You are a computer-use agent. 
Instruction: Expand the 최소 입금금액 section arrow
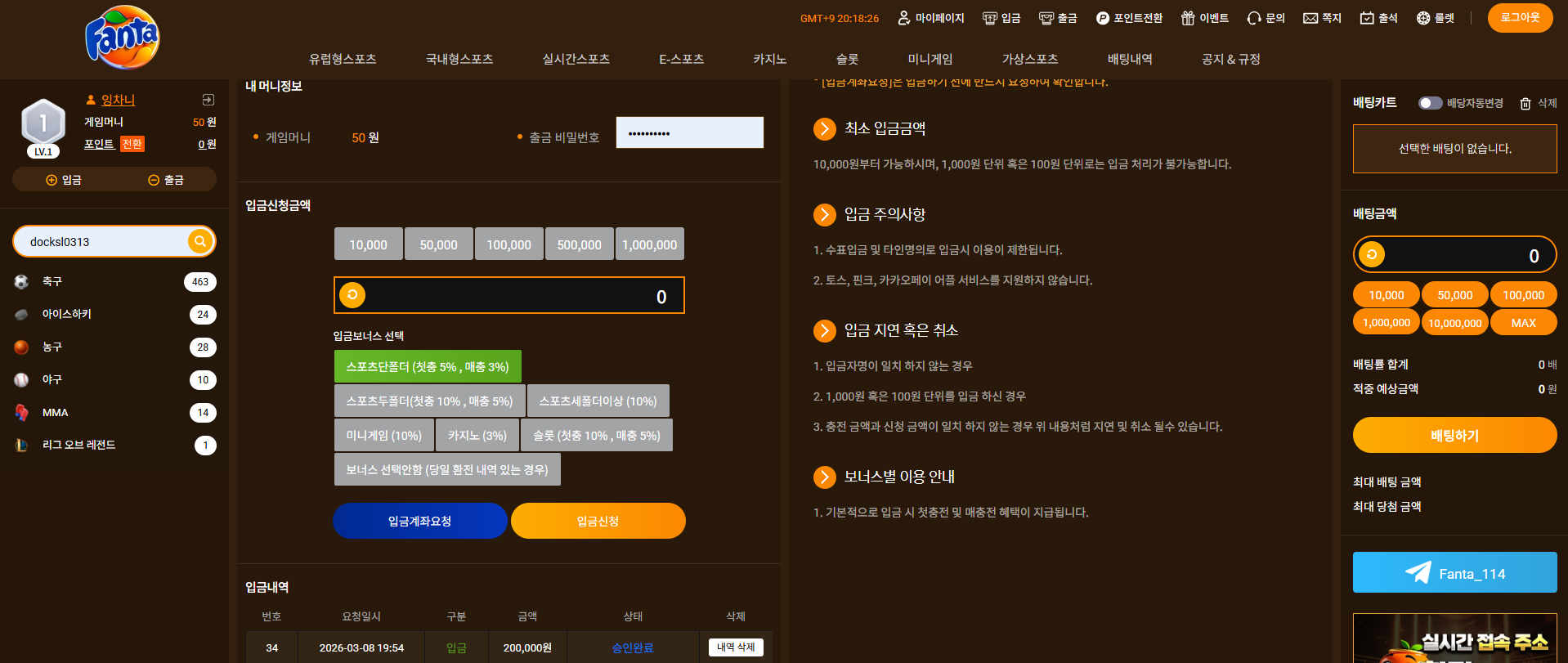click(825, 129)
